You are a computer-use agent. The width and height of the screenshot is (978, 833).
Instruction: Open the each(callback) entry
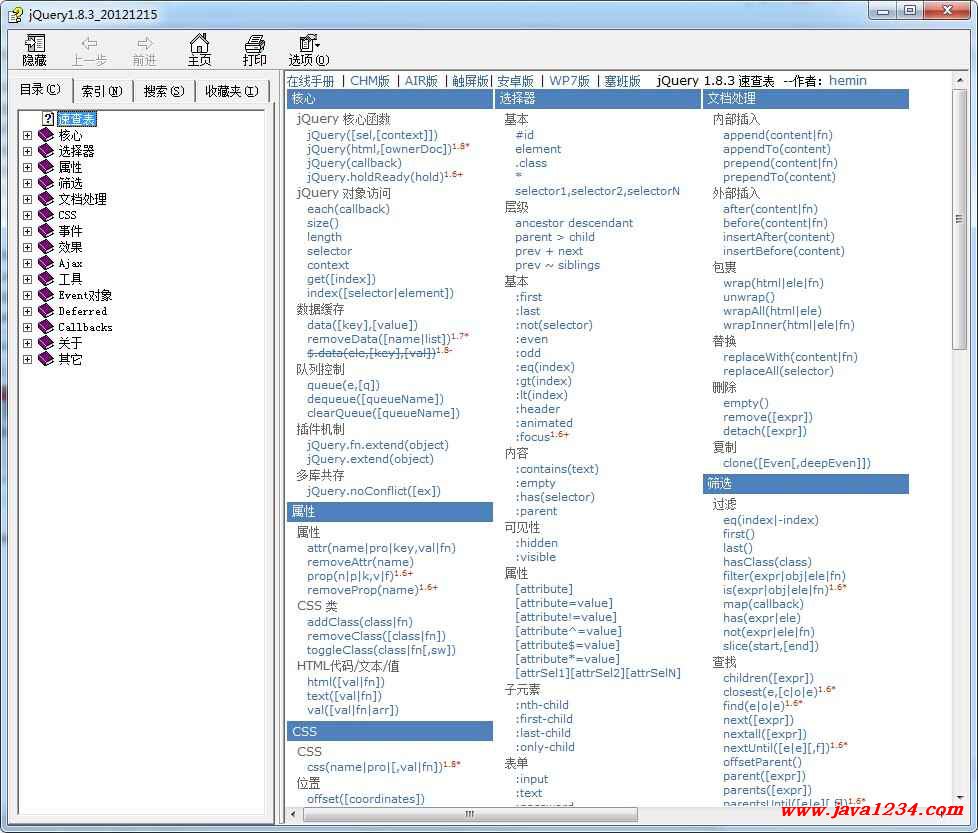click(348, 209)
